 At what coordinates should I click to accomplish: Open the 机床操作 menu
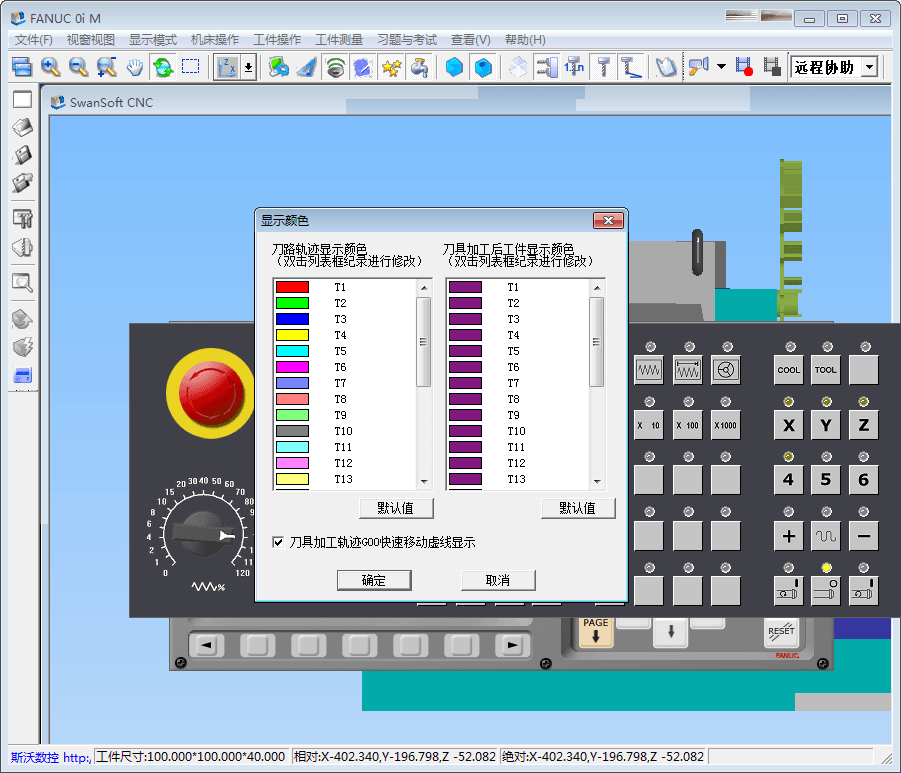[x=215, y=40]
